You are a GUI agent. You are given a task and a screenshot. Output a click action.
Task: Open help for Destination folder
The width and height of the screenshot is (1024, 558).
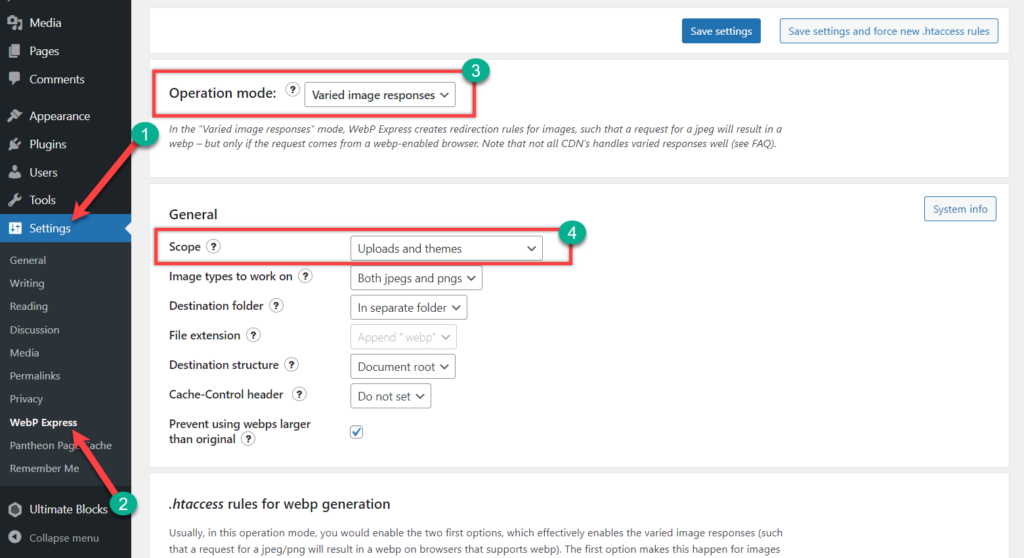pos(276,305)
